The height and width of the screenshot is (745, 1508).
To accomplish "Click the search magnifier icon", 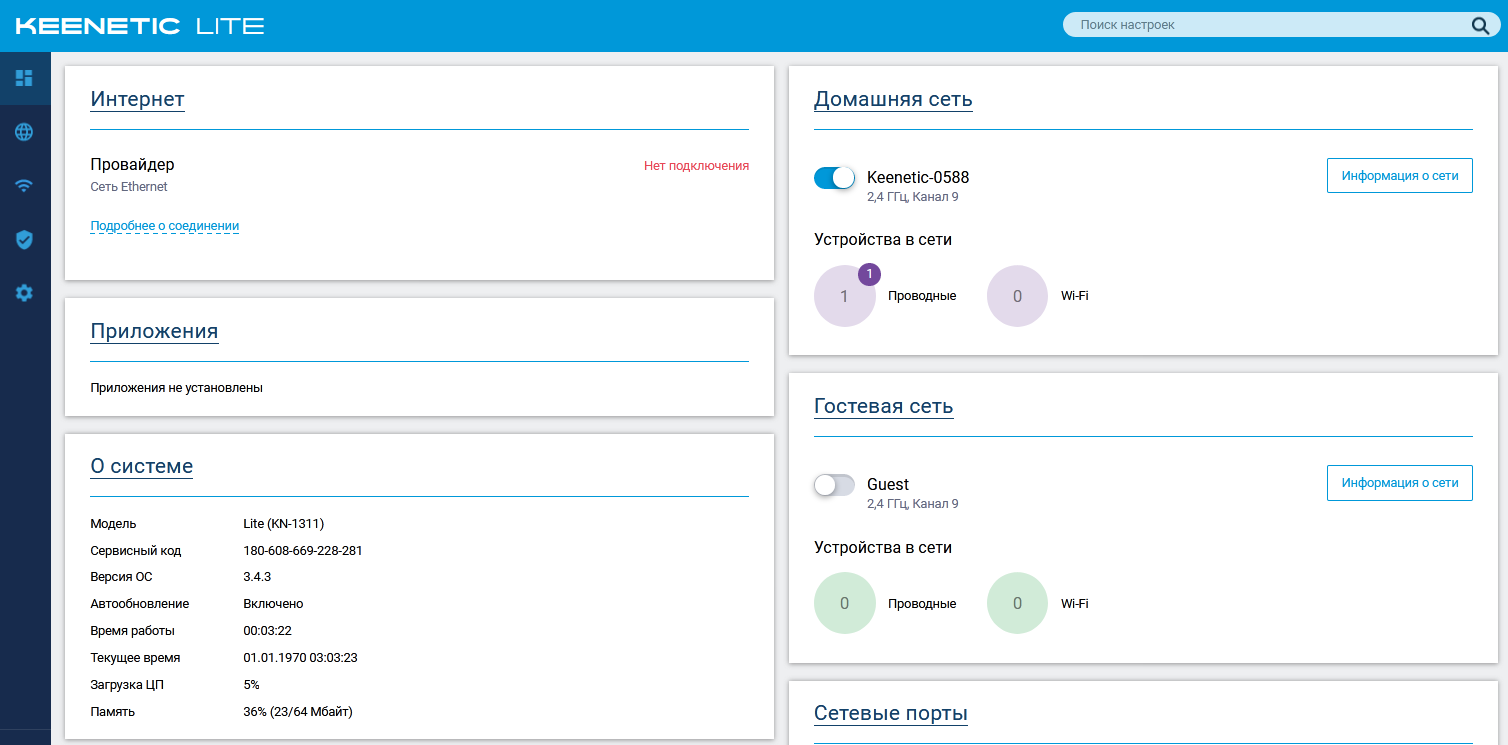I will coord(1480,26).
